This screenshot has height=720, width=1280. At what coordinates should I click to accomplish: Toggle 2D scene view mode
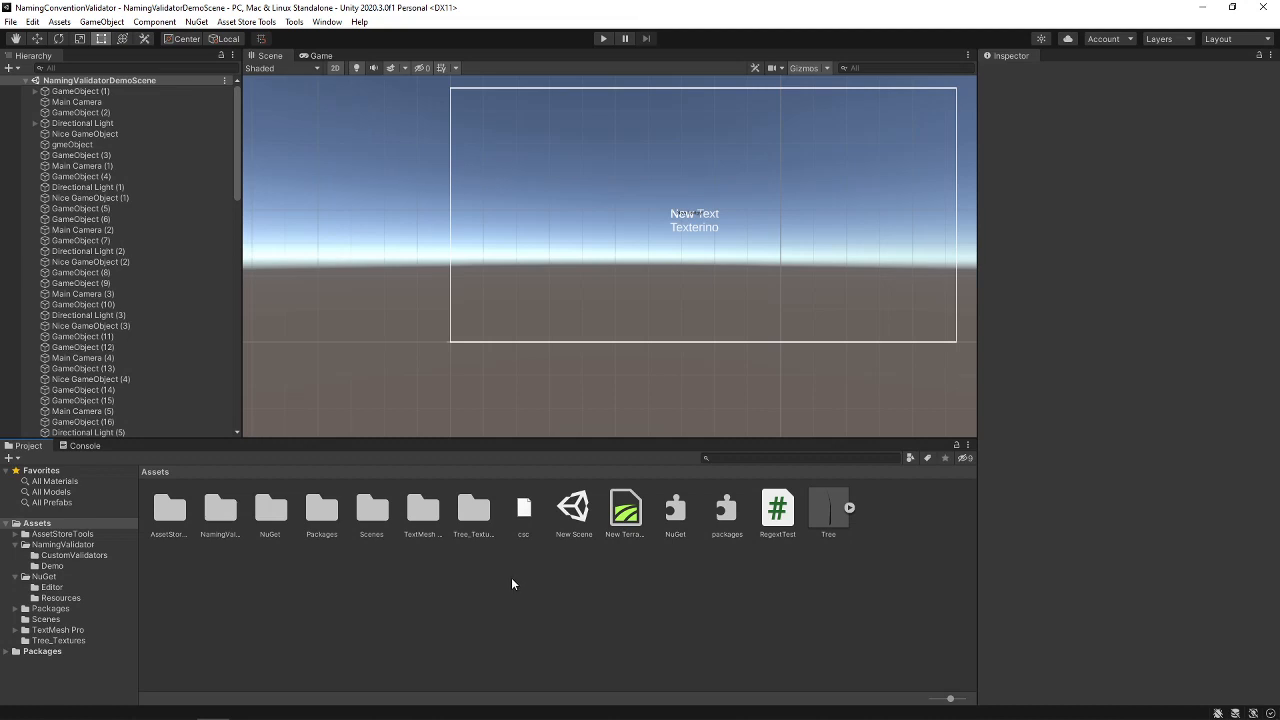[335, 68]
